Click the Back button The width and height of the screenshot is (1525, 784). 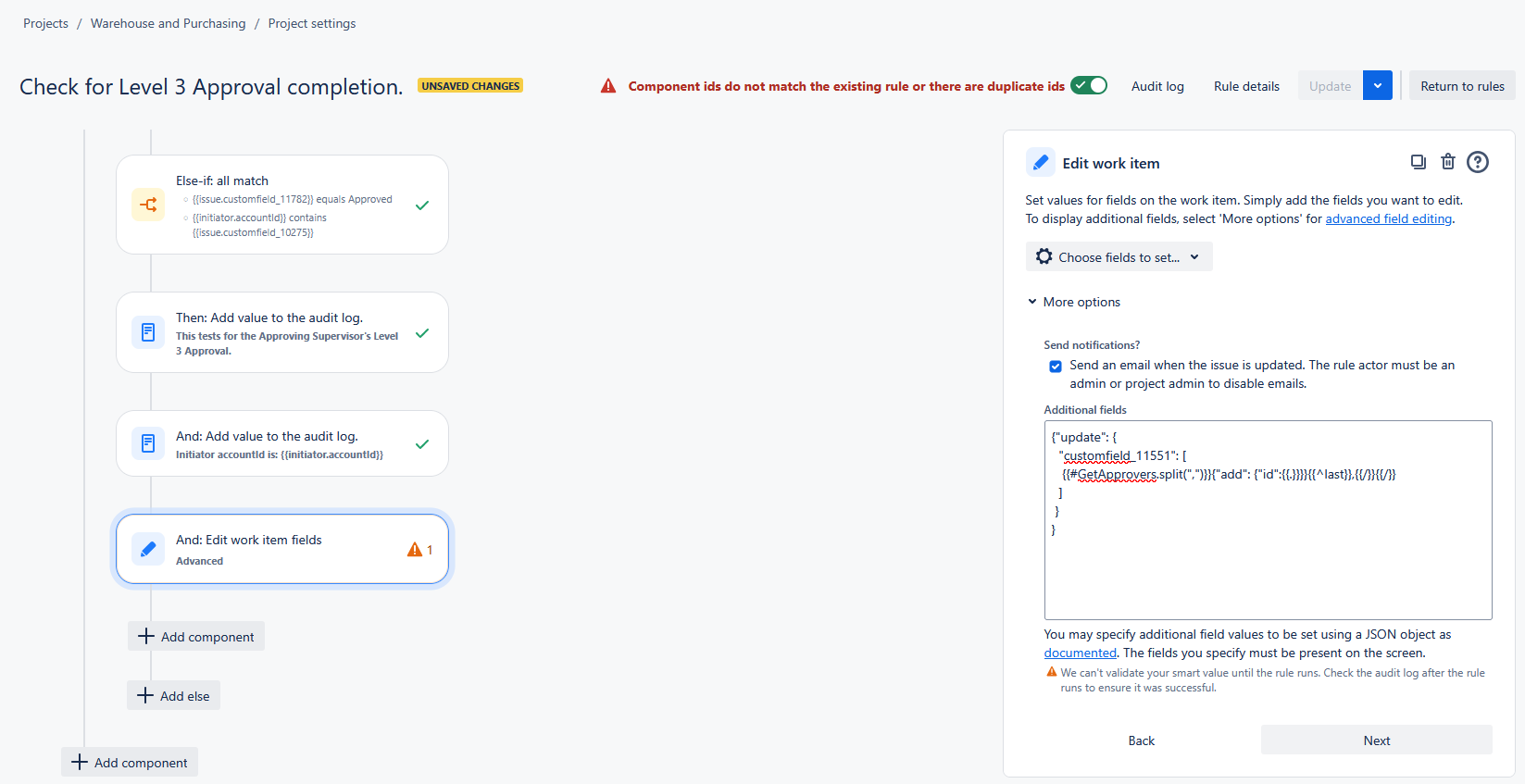1142,740
